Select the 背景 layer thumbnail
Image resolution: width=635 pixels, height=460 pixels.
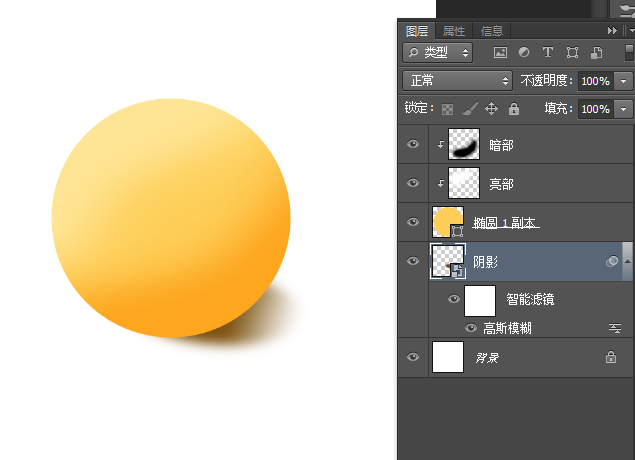coord(448,357)
